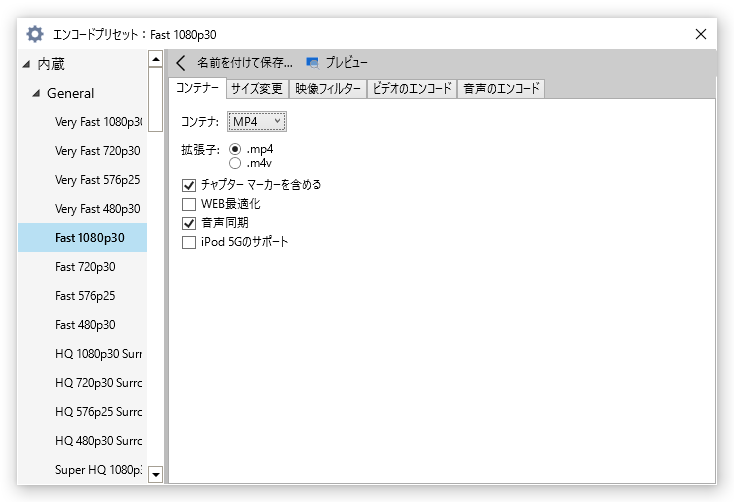Viewport: 734px width, 502px height.
Task: Select the HQ 480p30 Surround preset
Action: [82, 441]
